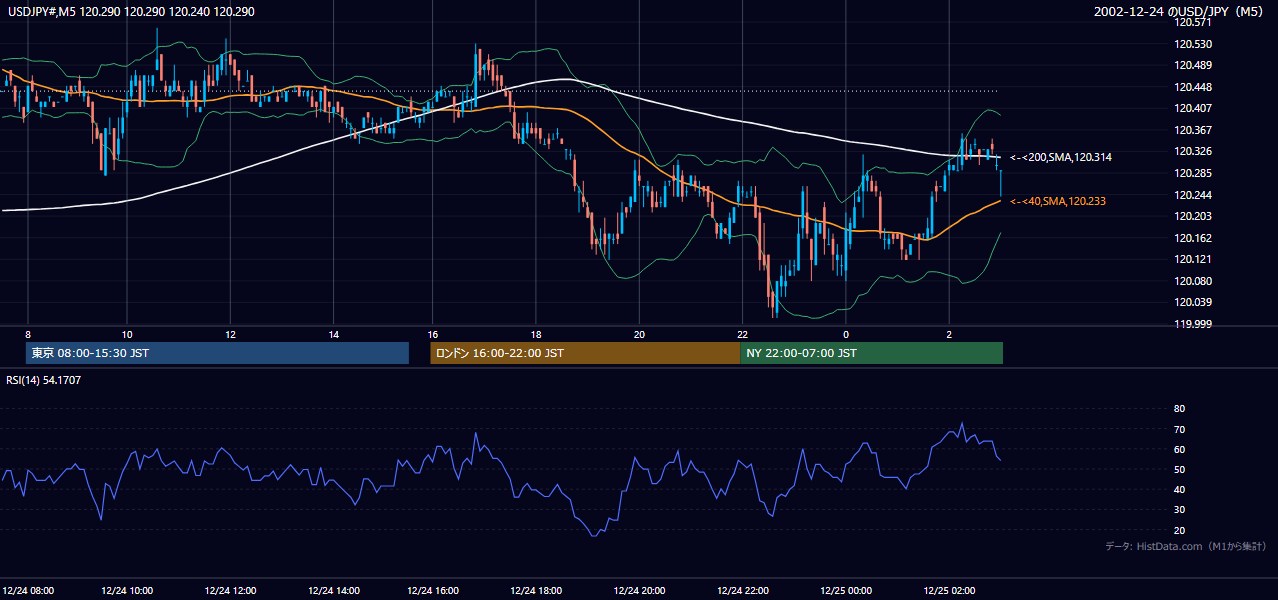Click price axis label 120.244
Viewport: 1278px width, 600px height.
point(1195,195)
